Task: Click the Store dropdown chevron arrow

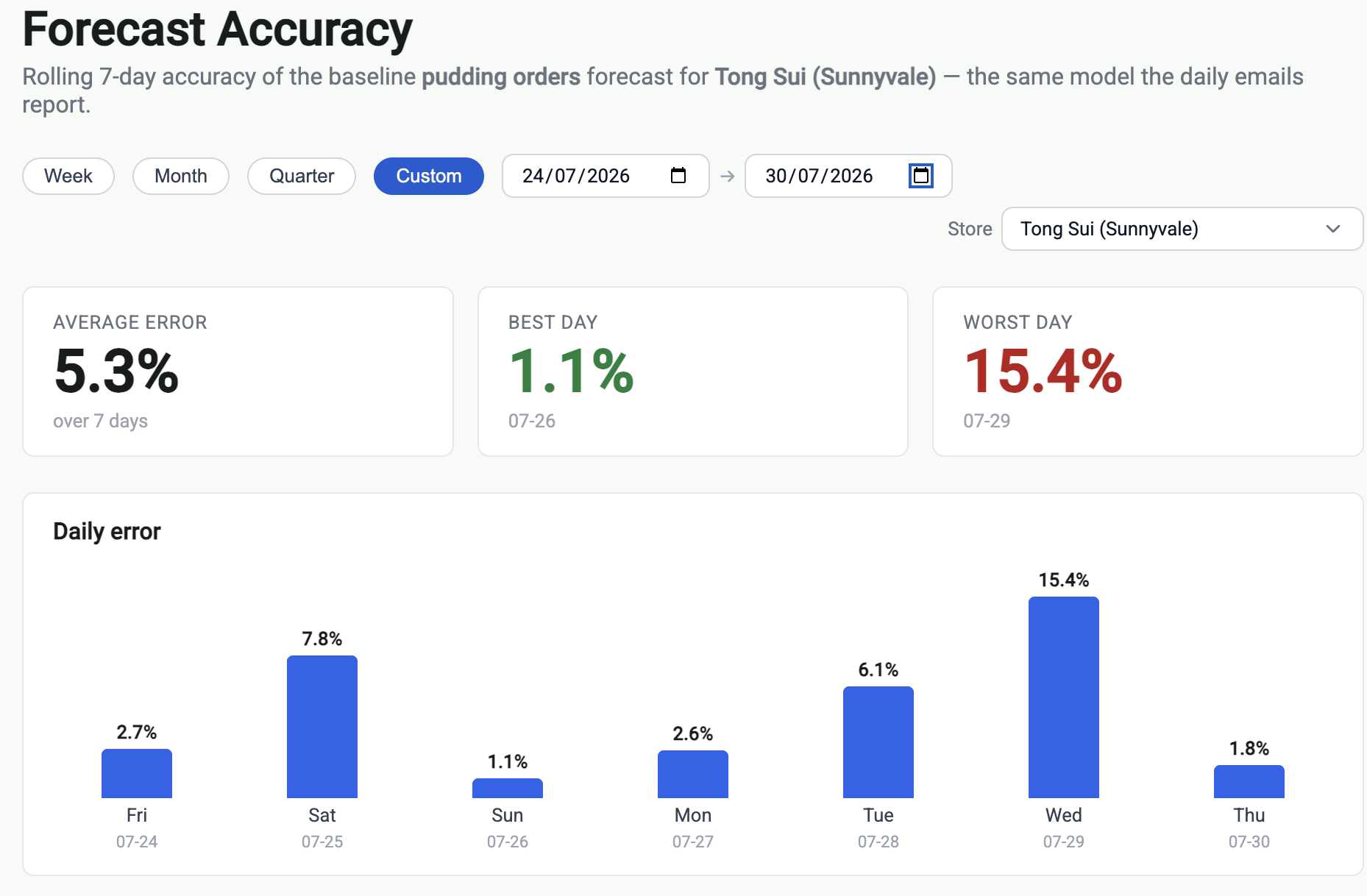Action: pyautogui.click(x=1333, y=229)
